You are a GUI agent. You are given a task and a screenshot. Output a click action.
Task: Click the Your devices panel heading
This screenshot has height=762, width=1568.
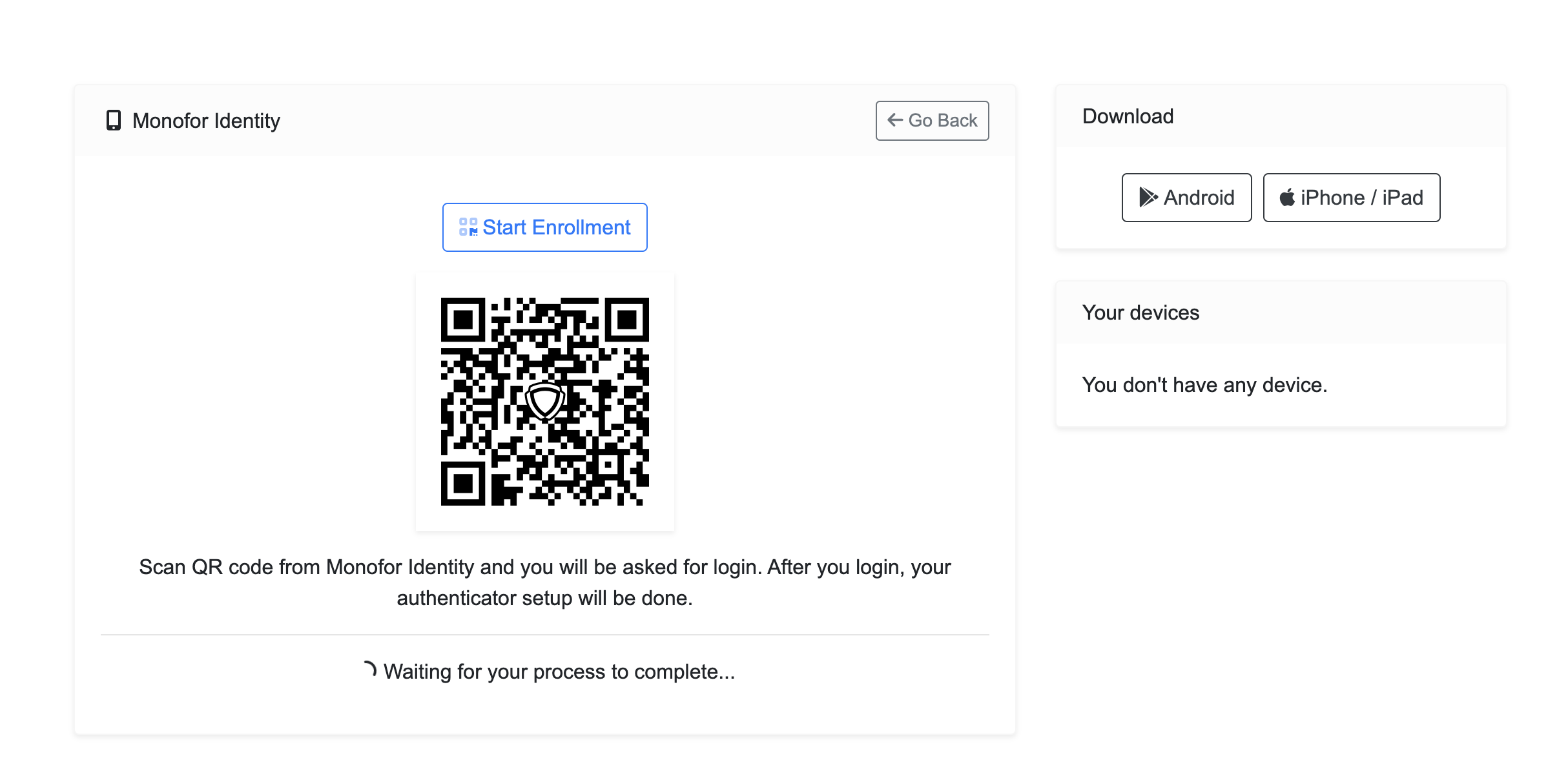coord(1140,313)
